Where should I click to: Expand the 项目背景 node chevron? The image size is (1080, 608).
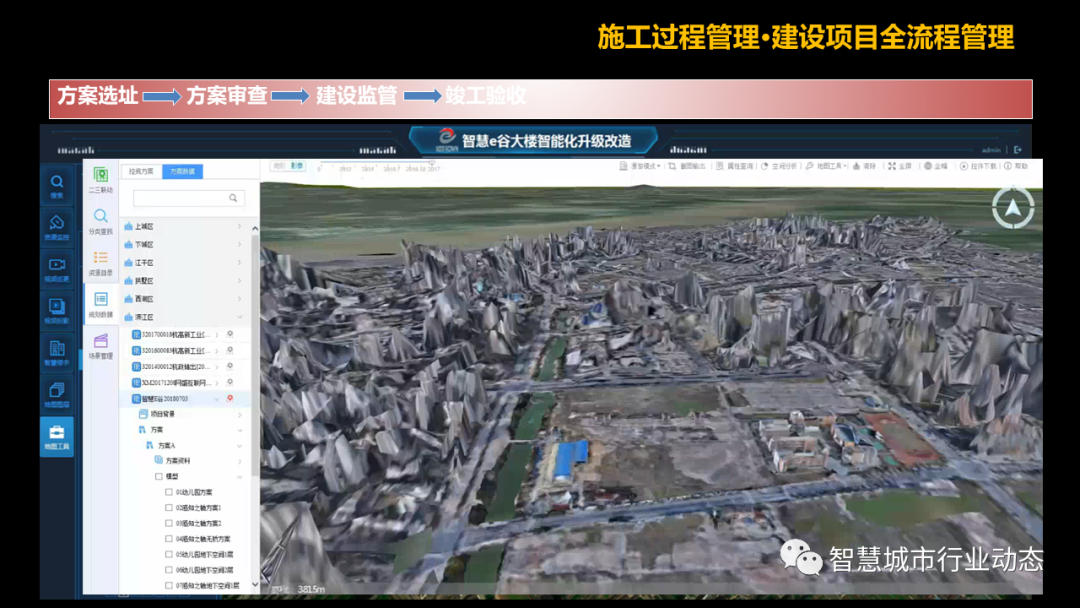pos(240,414)
